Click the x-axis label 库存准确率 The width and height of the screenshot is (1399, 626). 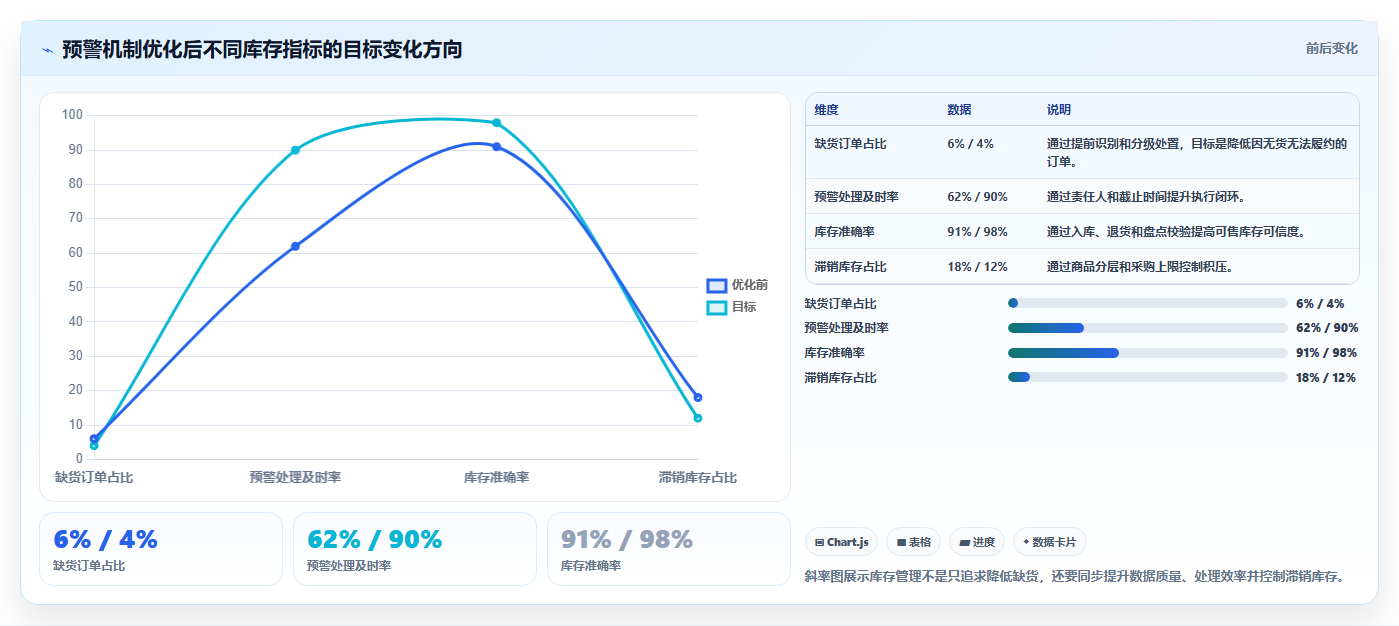point(496,477)
